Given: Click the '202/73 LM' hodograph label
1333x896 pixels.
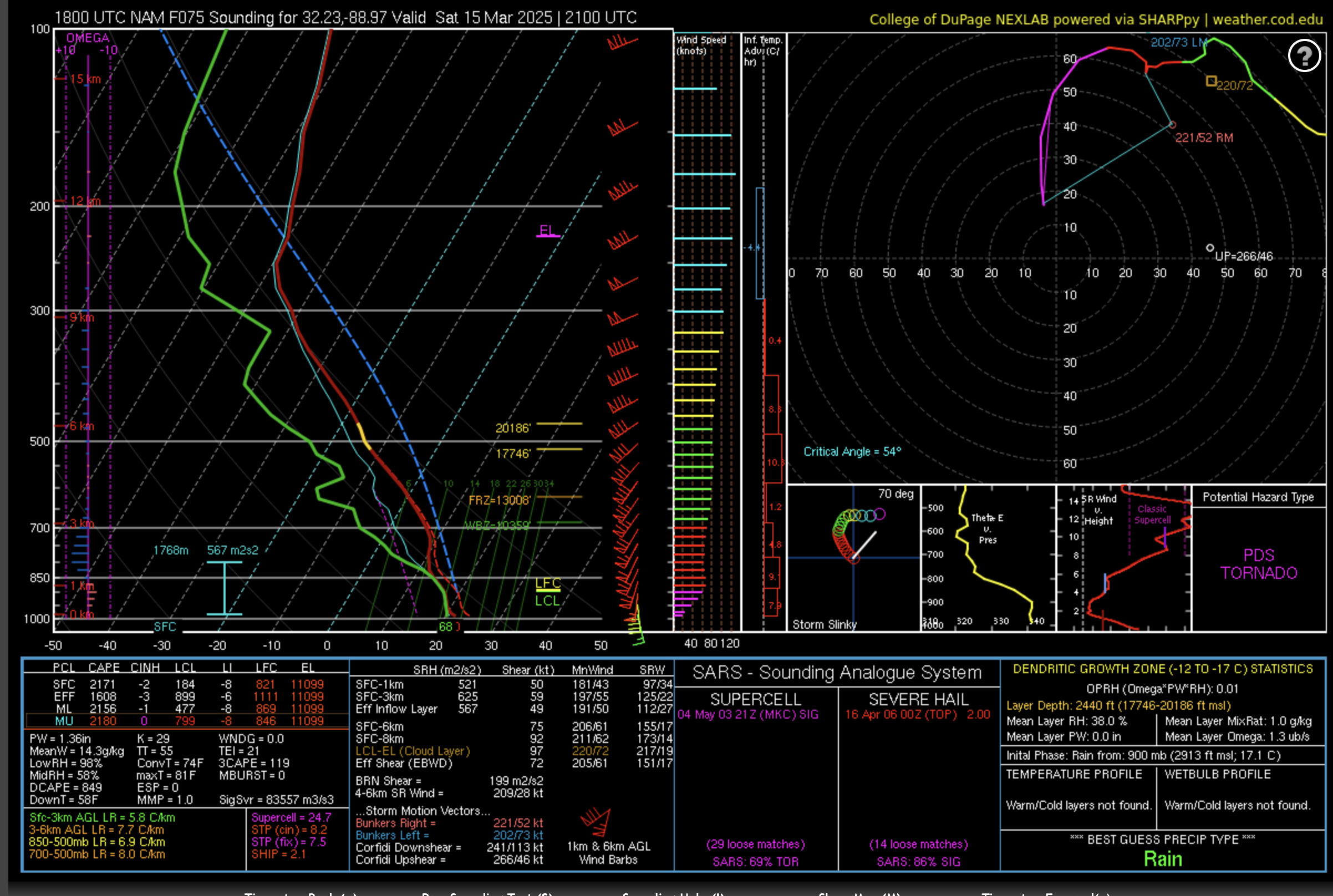Looking at the screenshot, I should [1179, 42].
